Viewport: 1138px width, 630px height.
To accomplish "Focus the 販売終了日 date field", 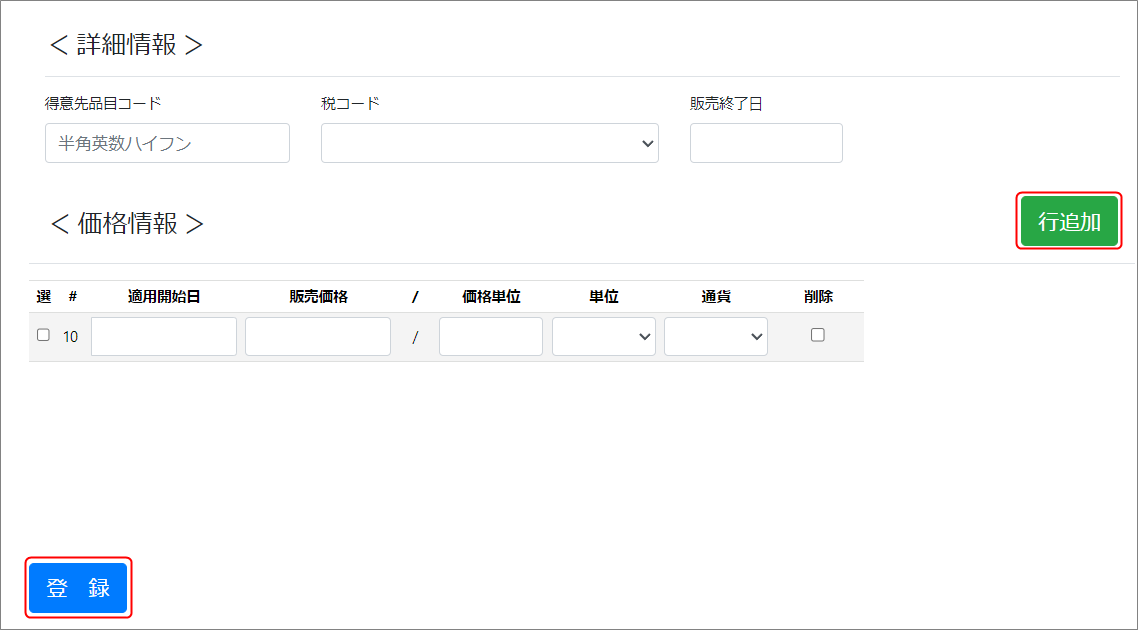I will 766,143.
